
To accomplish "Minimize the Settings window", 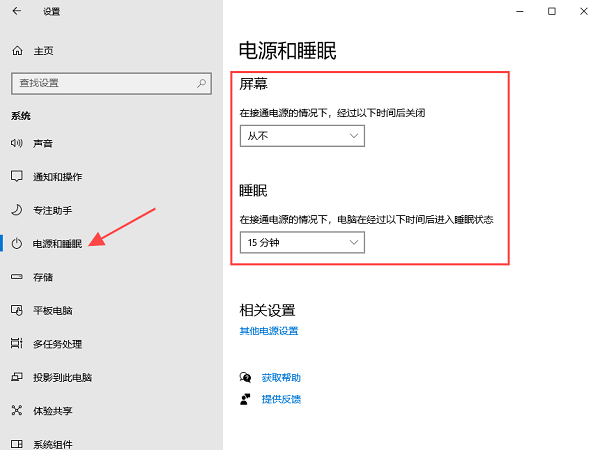I will click(520, 11).
